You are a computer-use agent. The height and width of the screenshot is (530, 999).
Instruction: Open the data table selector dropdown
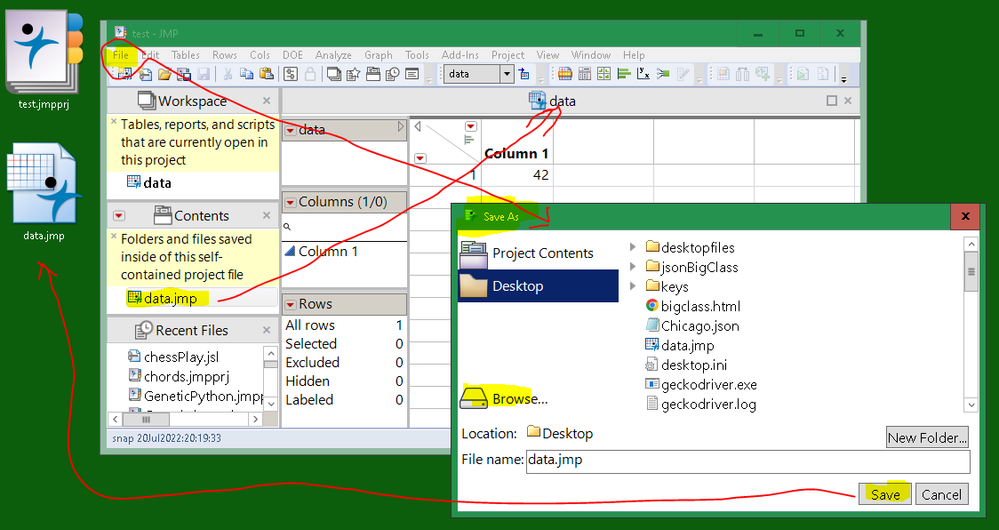[507, 74]
